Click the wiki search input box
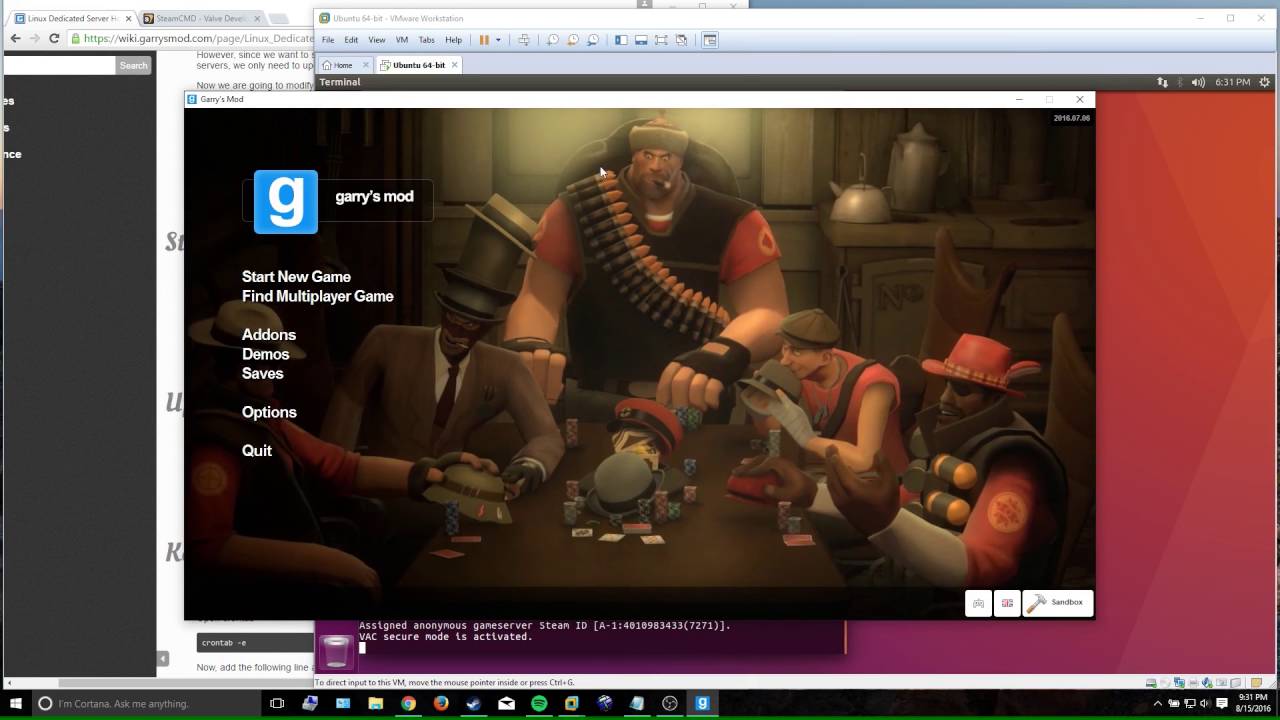1280x720 pixels. pyautogui.click(x=60, y=65)
